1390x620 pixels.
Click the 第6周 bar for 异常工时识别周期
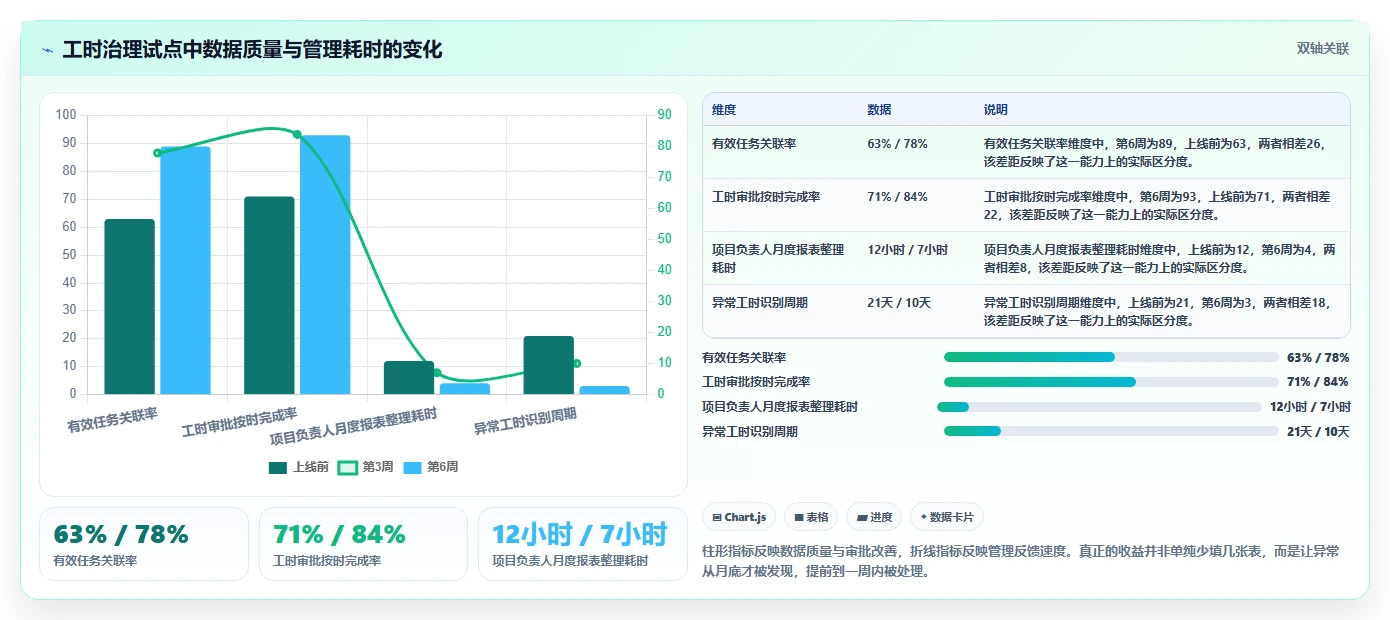coord(604,390)
